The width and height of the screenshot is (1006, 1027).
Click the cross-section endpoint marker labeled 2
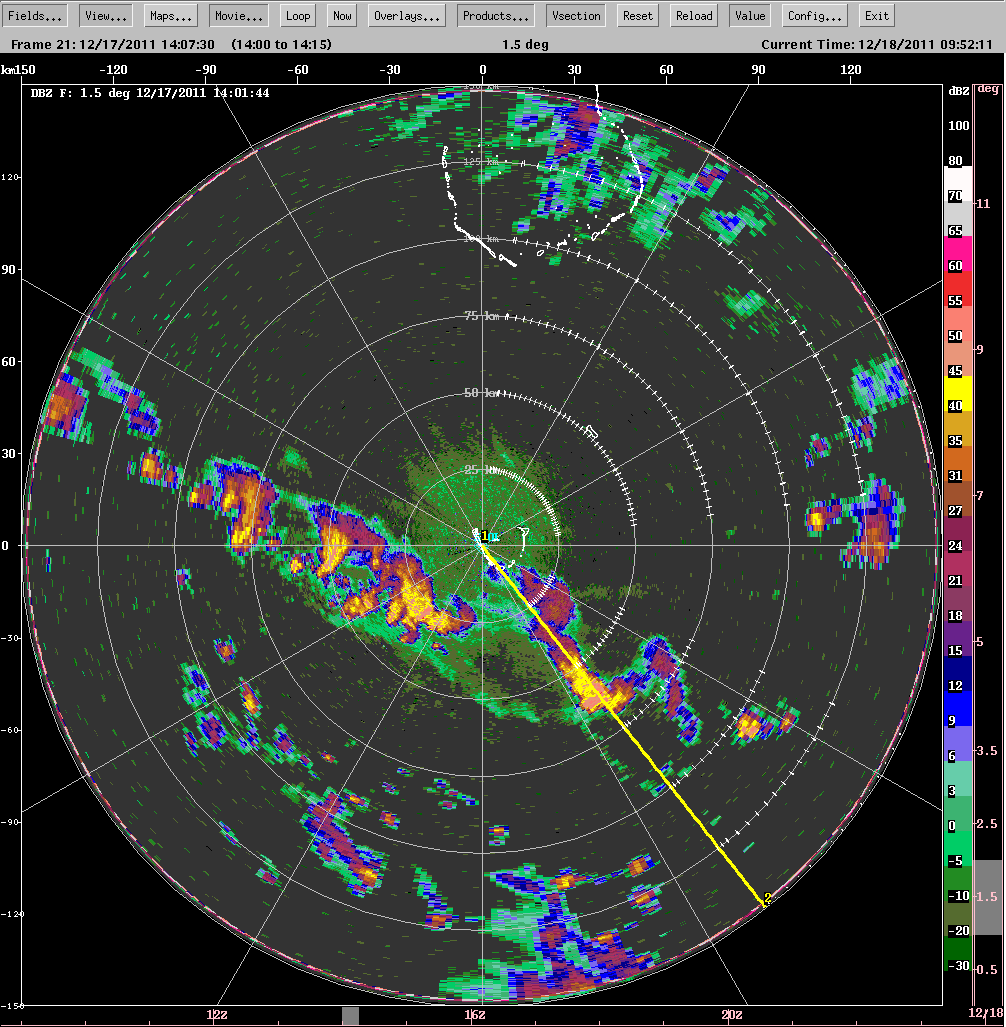point(766,899)
